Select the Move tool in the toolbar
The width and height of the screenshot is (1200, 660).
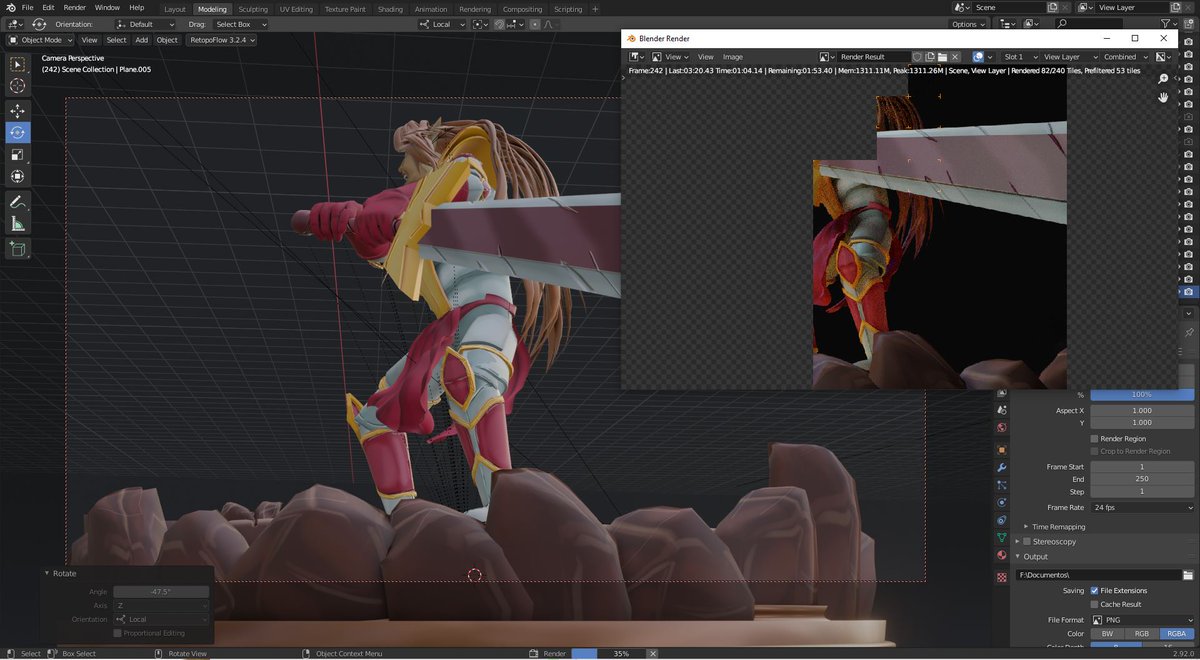point(17,110)
